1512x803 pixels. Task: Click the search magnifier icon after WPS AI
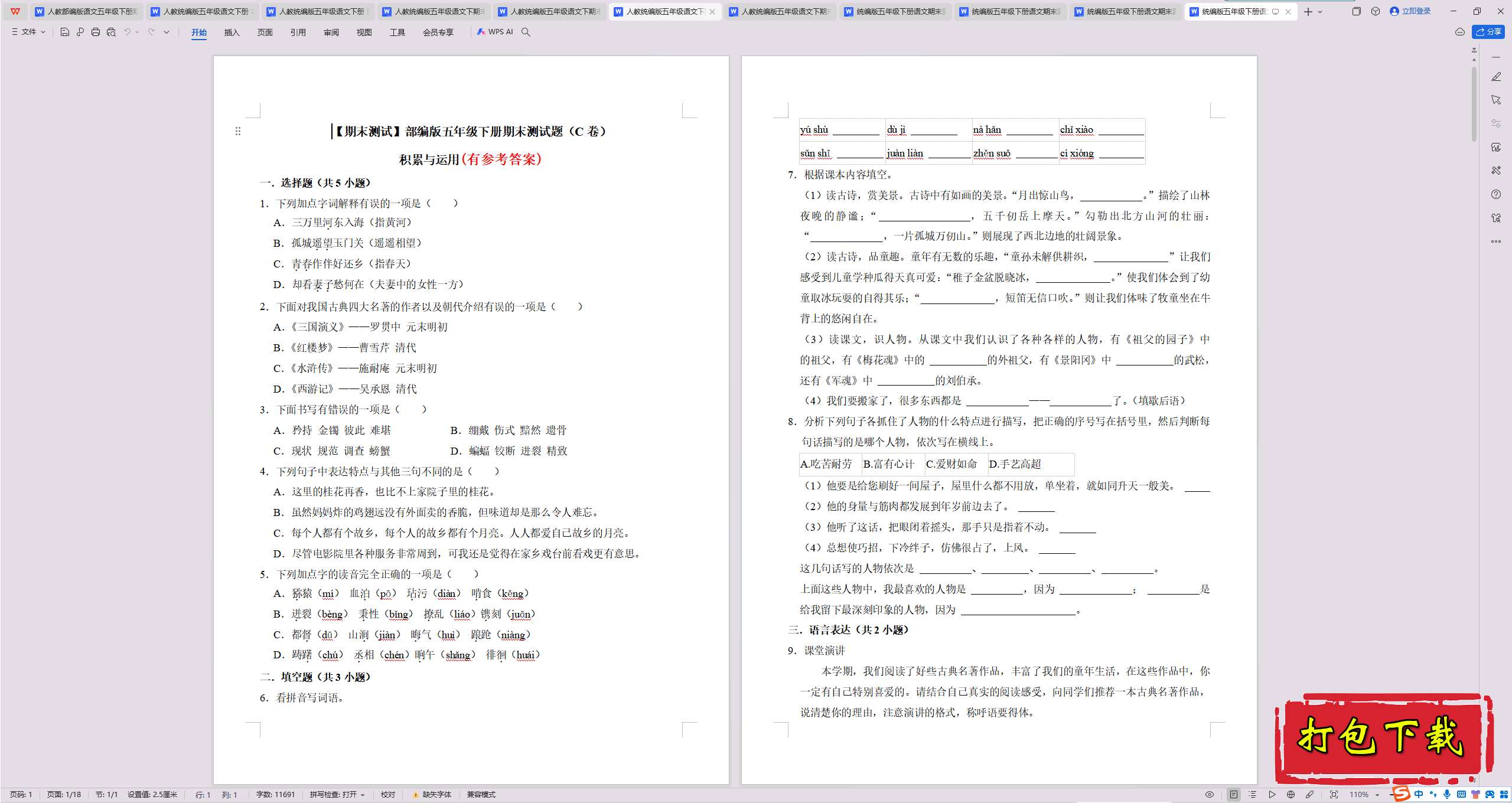pyautogui.click(x=526, y=32)
